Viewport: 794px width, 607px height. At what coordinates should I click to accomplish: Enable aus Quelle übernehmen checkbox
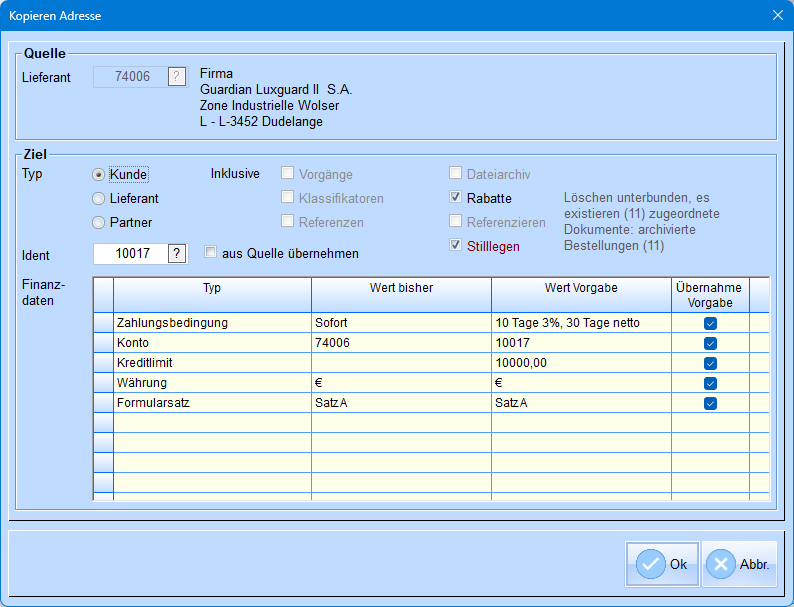(210, 252)
